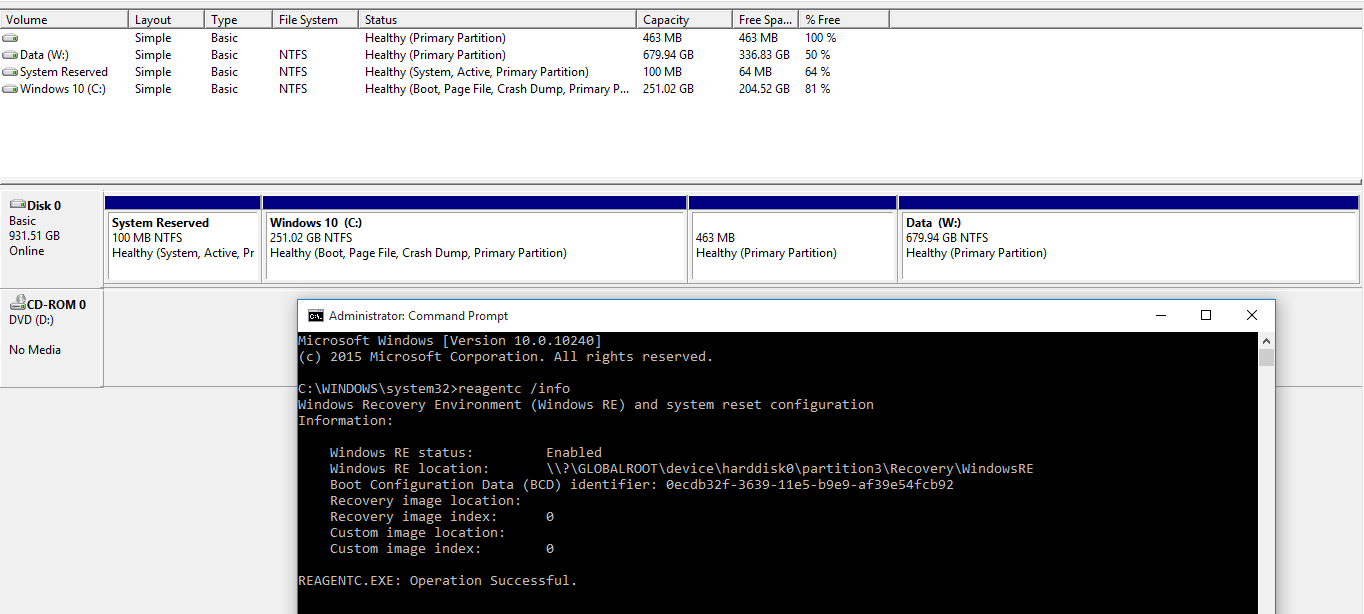This screenshot has width=1364, height=614.
Task: Click the Status column header
Action: pyautogui.click(x=497, y=20)
